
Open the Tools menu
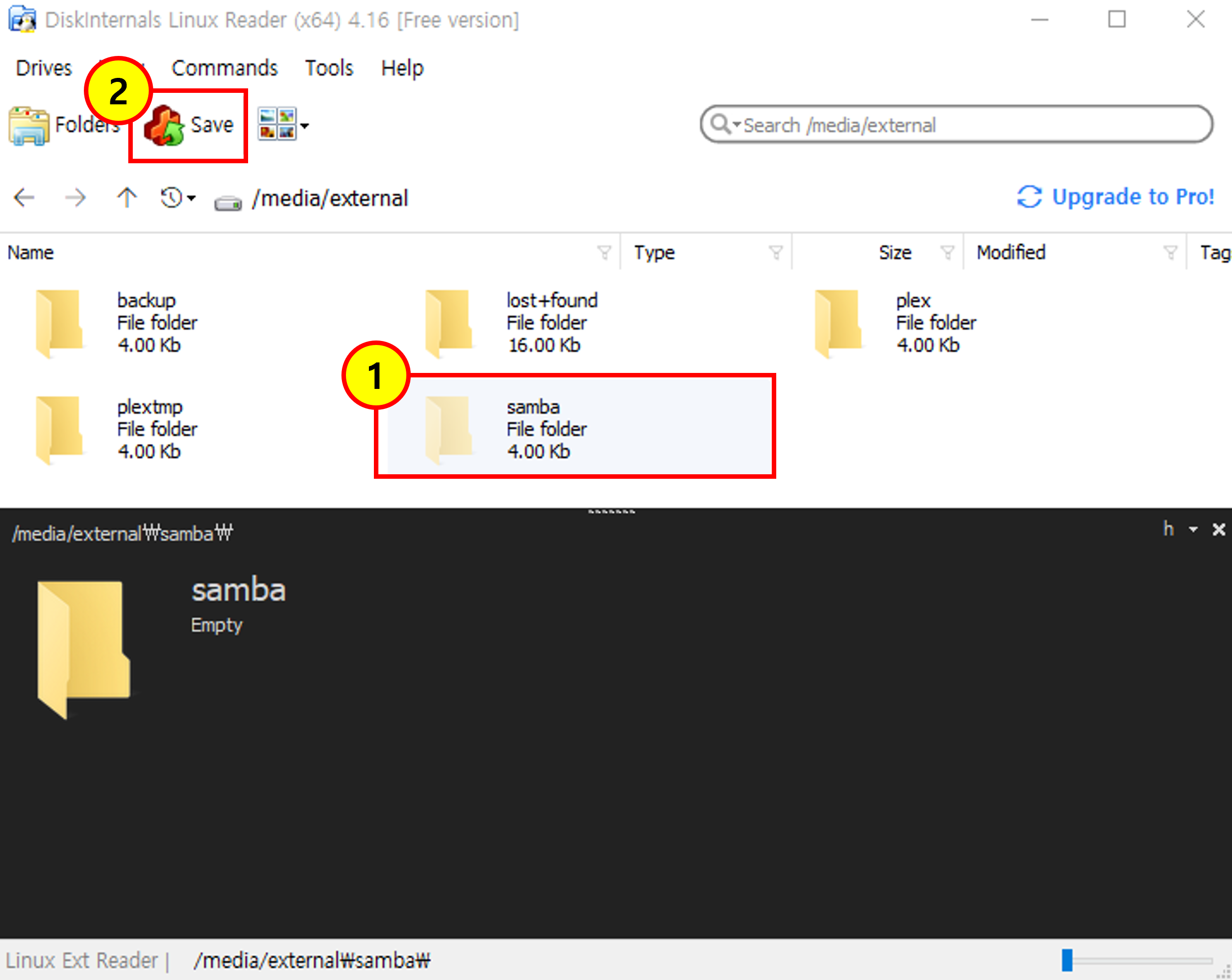[328, 68]
